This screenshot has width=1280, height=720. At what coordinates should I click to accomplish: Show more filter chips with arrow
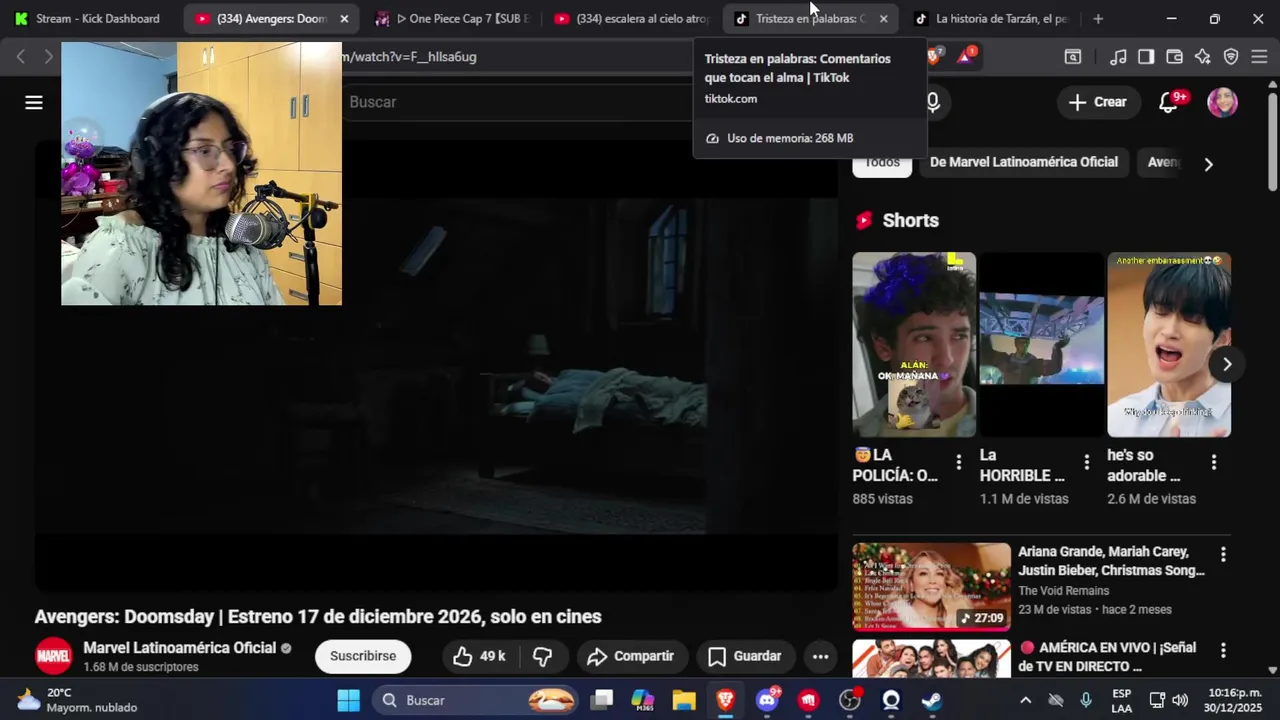pos(1208,164)
